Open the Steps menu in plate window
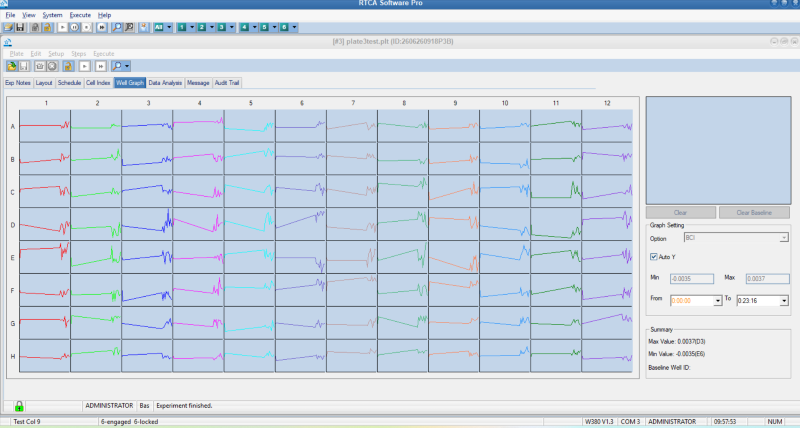800x428 pixels. pyautogui.click(x=79, y=54)
